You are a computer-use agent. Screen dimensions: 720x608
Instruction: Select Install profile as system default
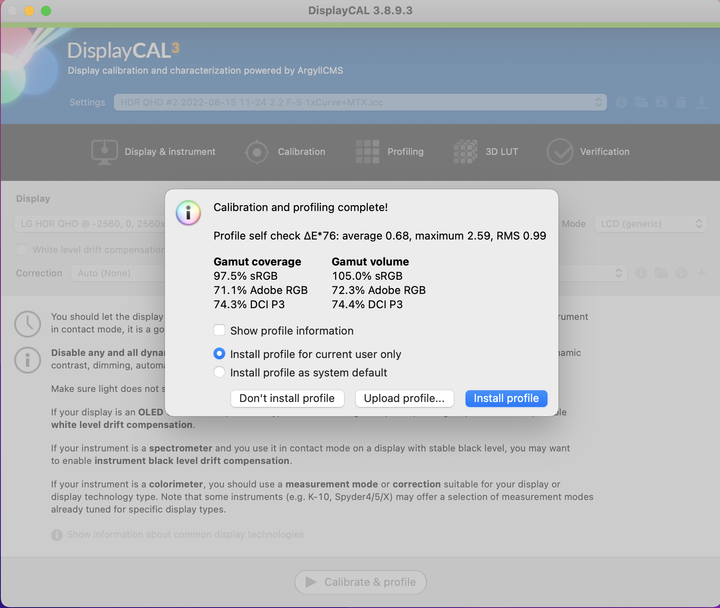[x=220, y=373]
